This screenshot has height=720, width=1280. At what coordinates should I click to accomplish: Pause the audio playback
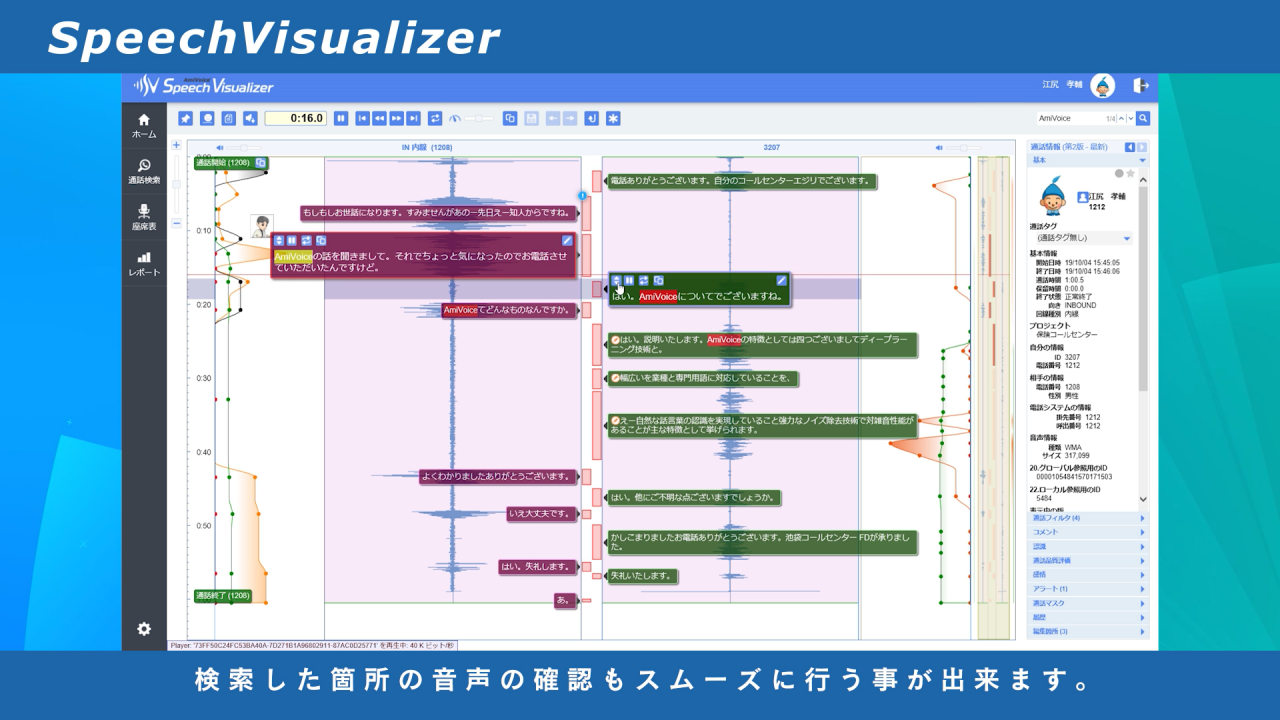tap(341, 118)
